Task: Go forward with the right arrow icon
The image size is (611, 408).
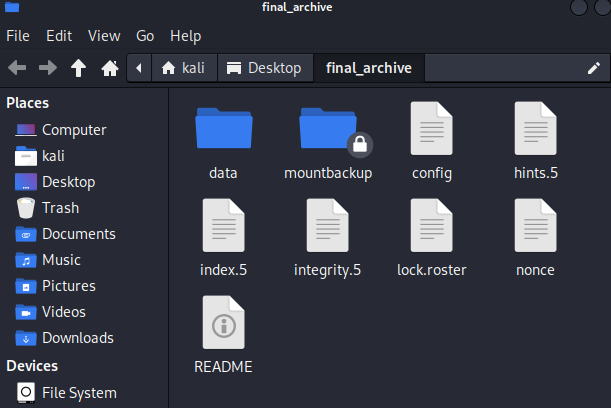Action: (x=48, y=68)
